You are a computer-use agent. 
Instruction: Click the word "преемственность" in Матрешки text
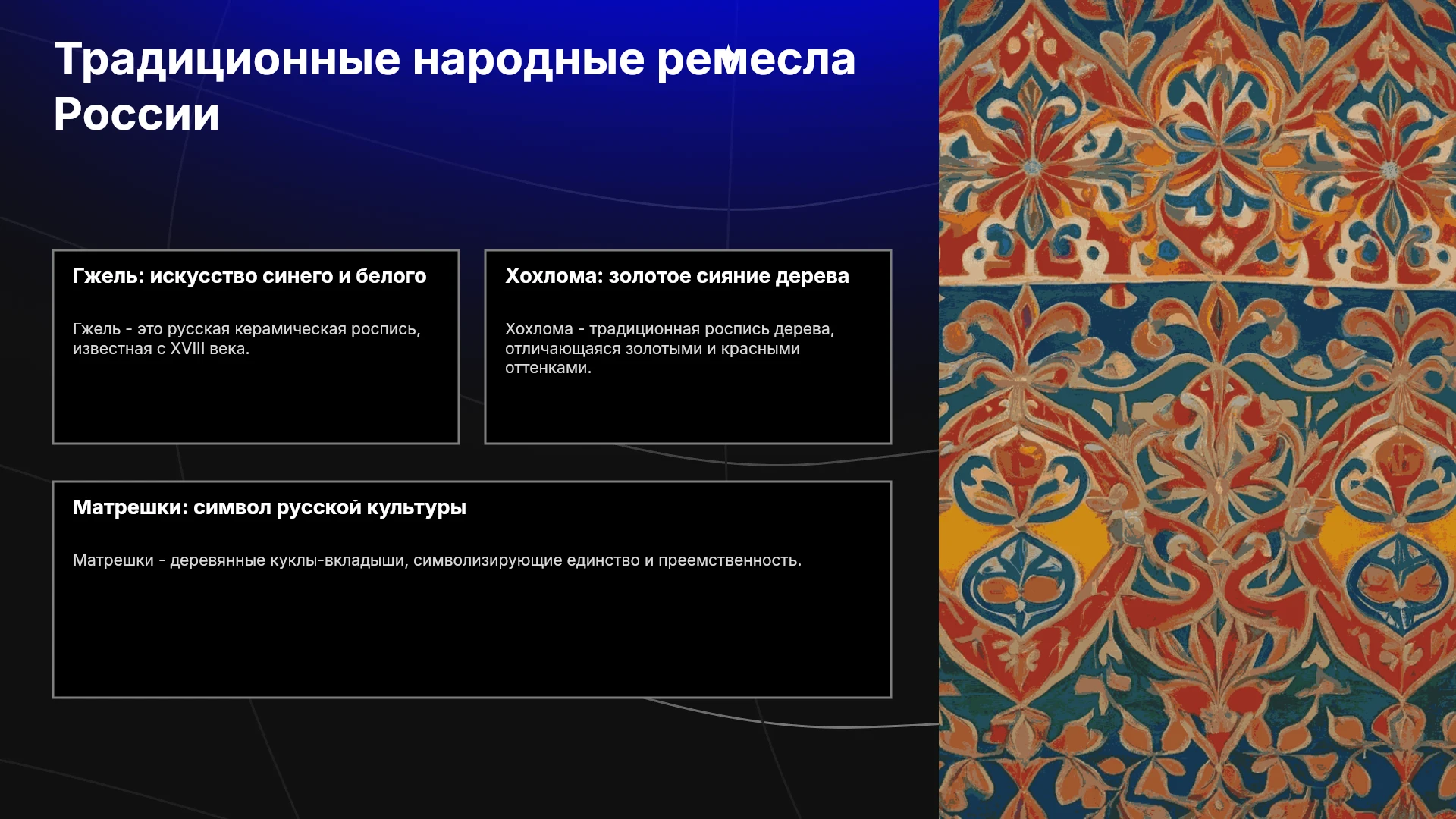click(x=730, y=560)
